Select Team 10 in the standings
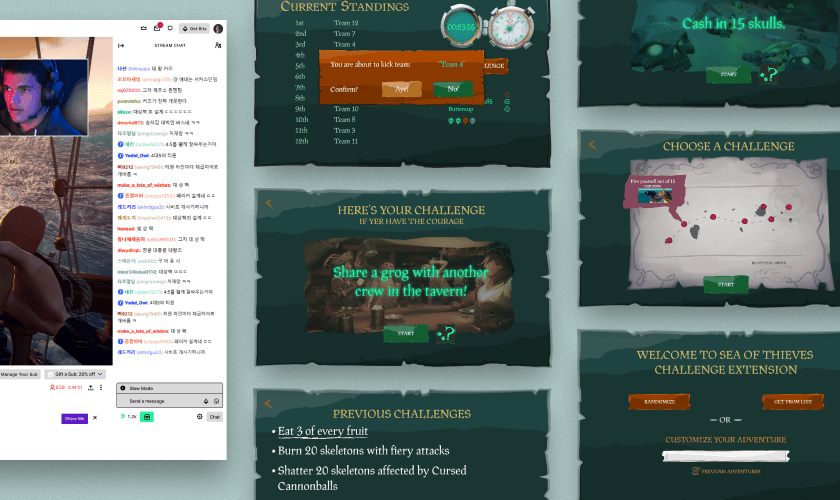840x500 pixels. click(346, 109)
